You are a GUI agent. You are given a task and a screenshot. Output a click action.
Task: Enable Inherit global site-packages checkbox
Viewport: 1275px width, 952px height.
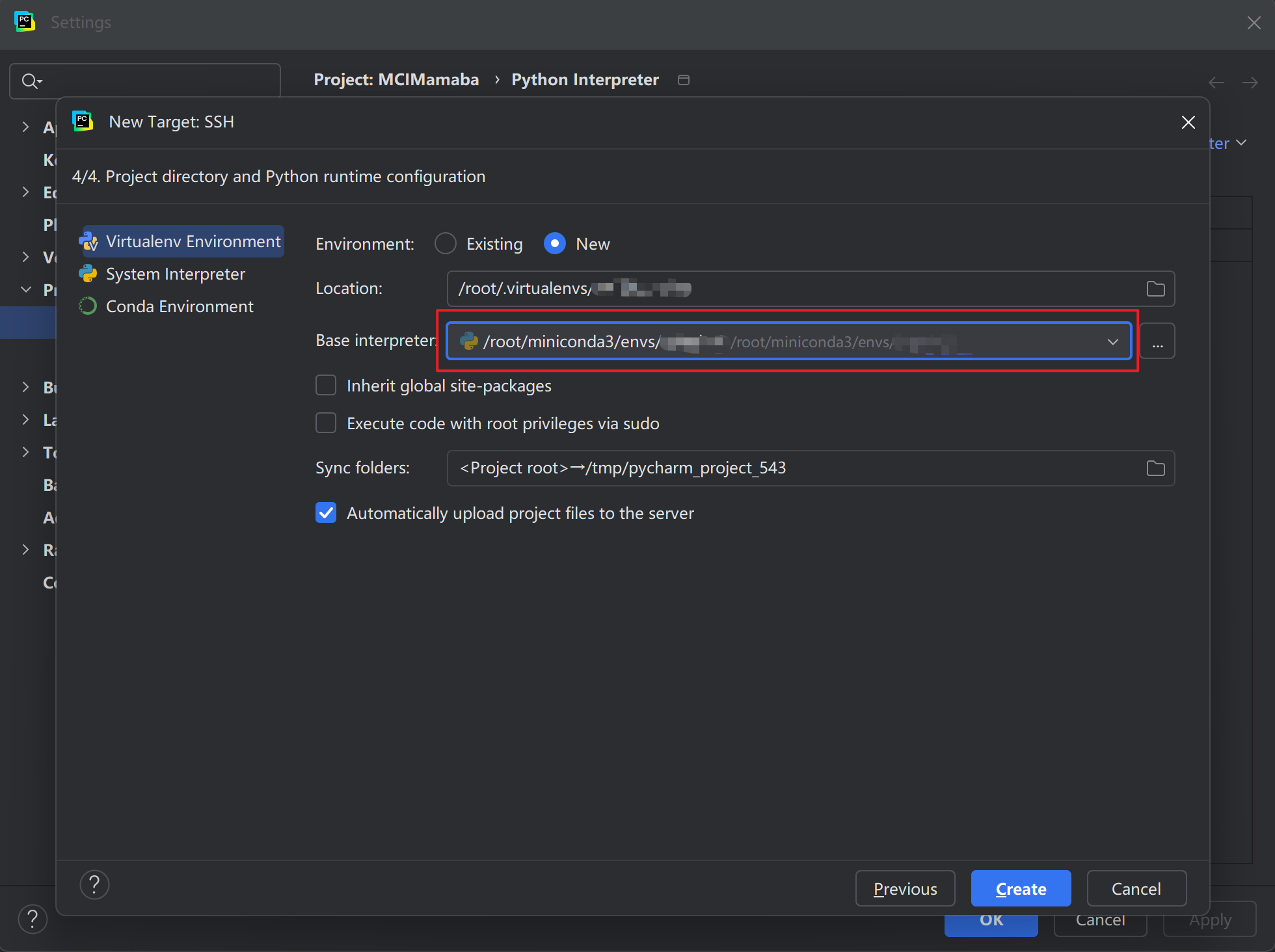326,386
